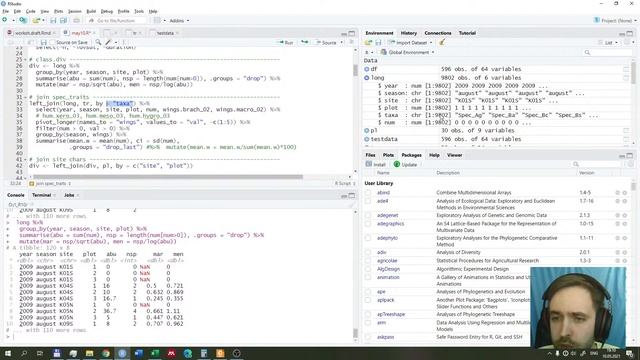
Task: Open the Session menu
Action: click(x=74, y=11)
